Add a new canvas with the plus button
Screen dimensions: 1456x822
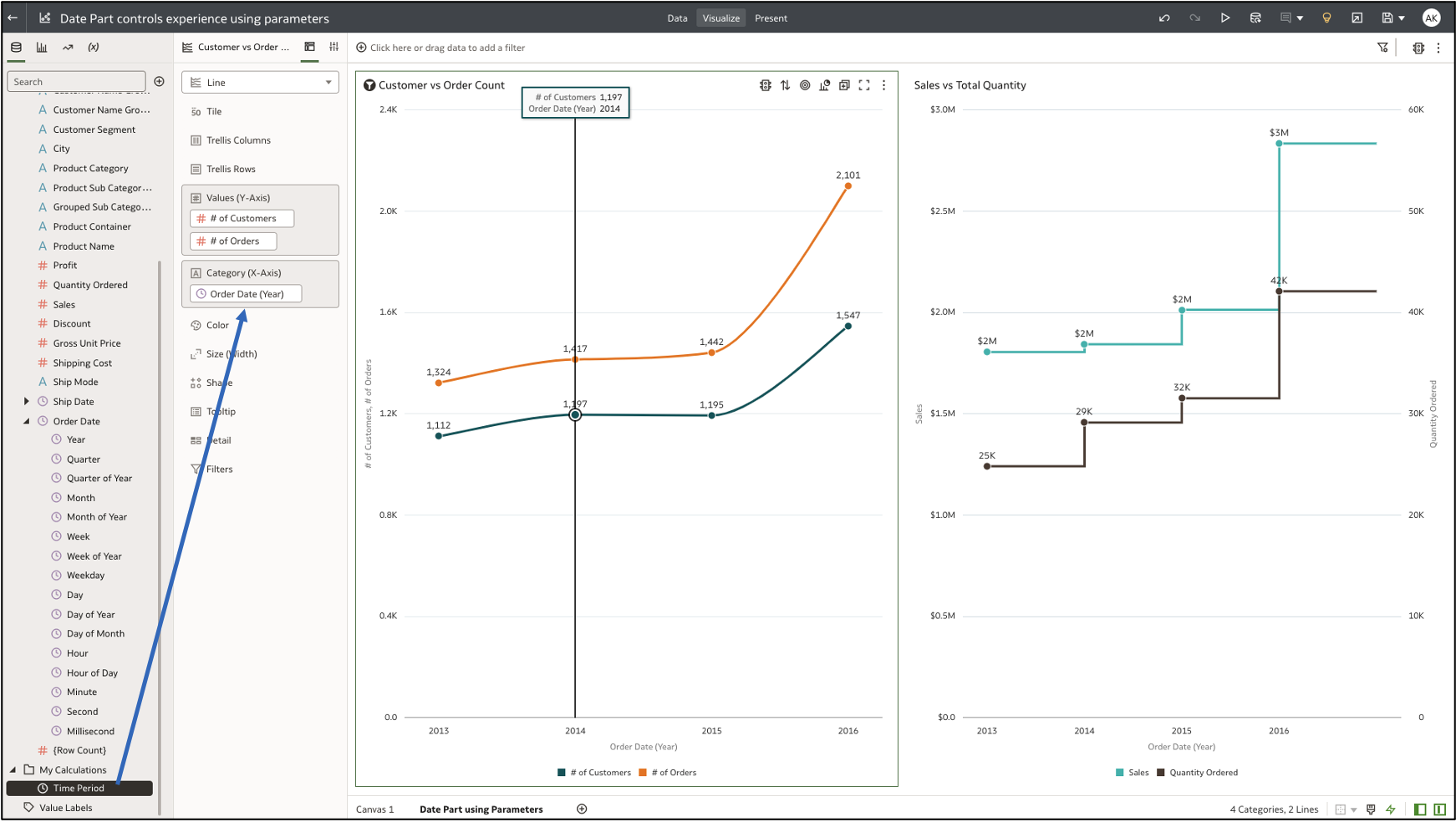click(582, 809)
